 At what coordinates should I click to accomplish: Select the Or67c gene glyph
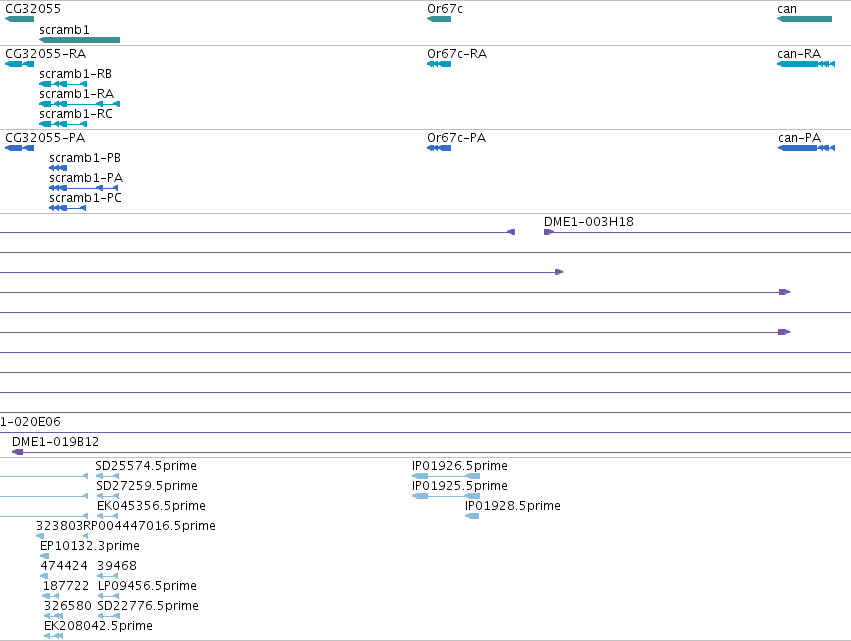(x=439, y=19)
